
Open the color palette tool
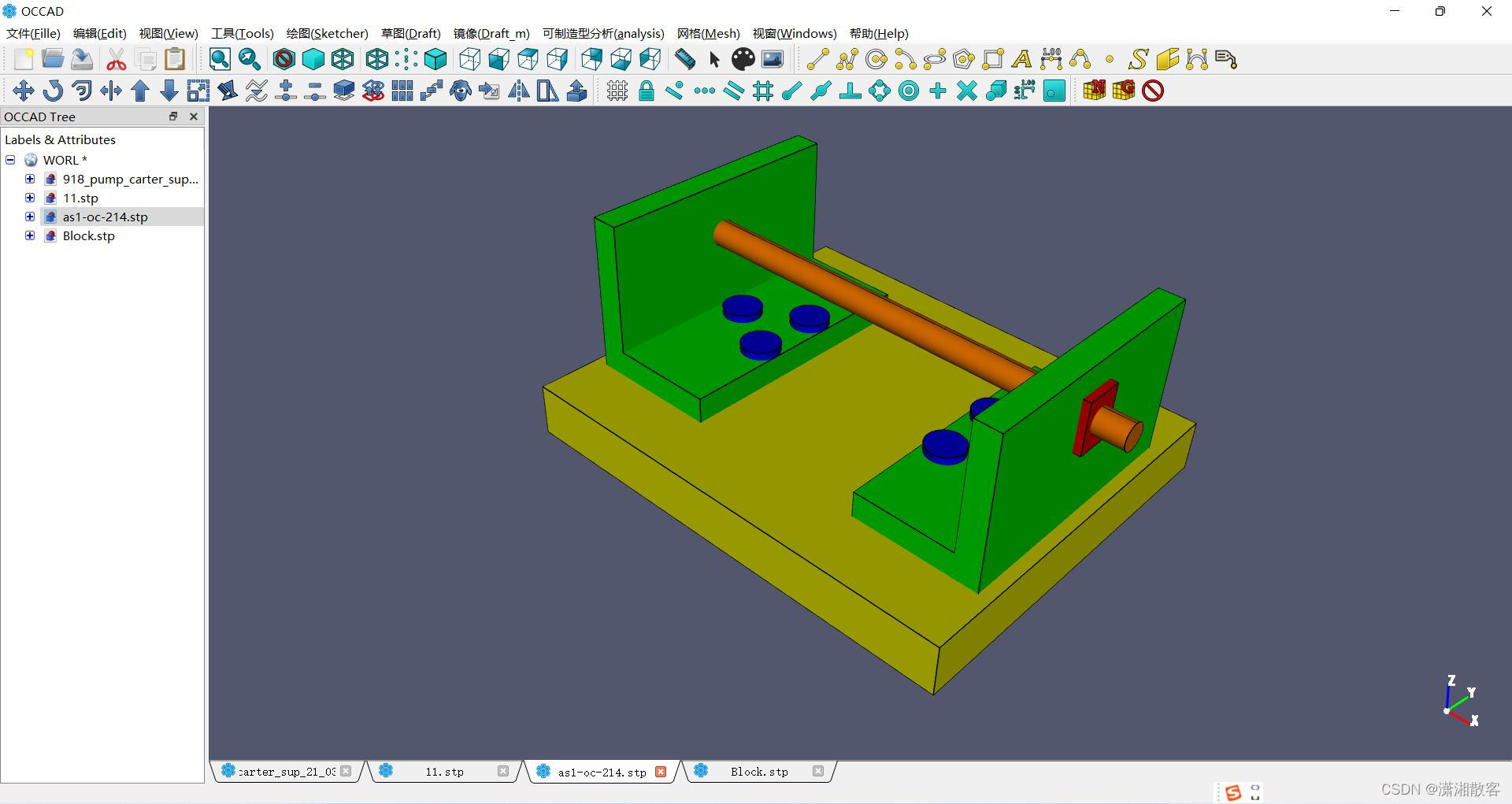[x=743, y=59]
